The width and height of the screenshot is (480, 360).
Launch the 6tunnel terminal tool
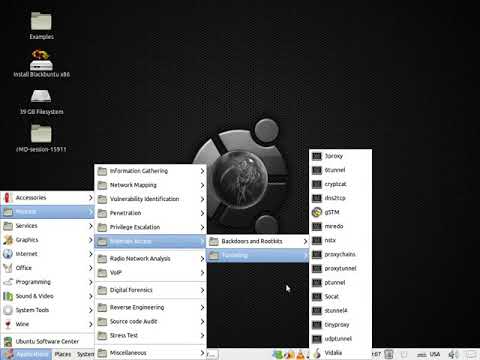[x=340, y=170]
